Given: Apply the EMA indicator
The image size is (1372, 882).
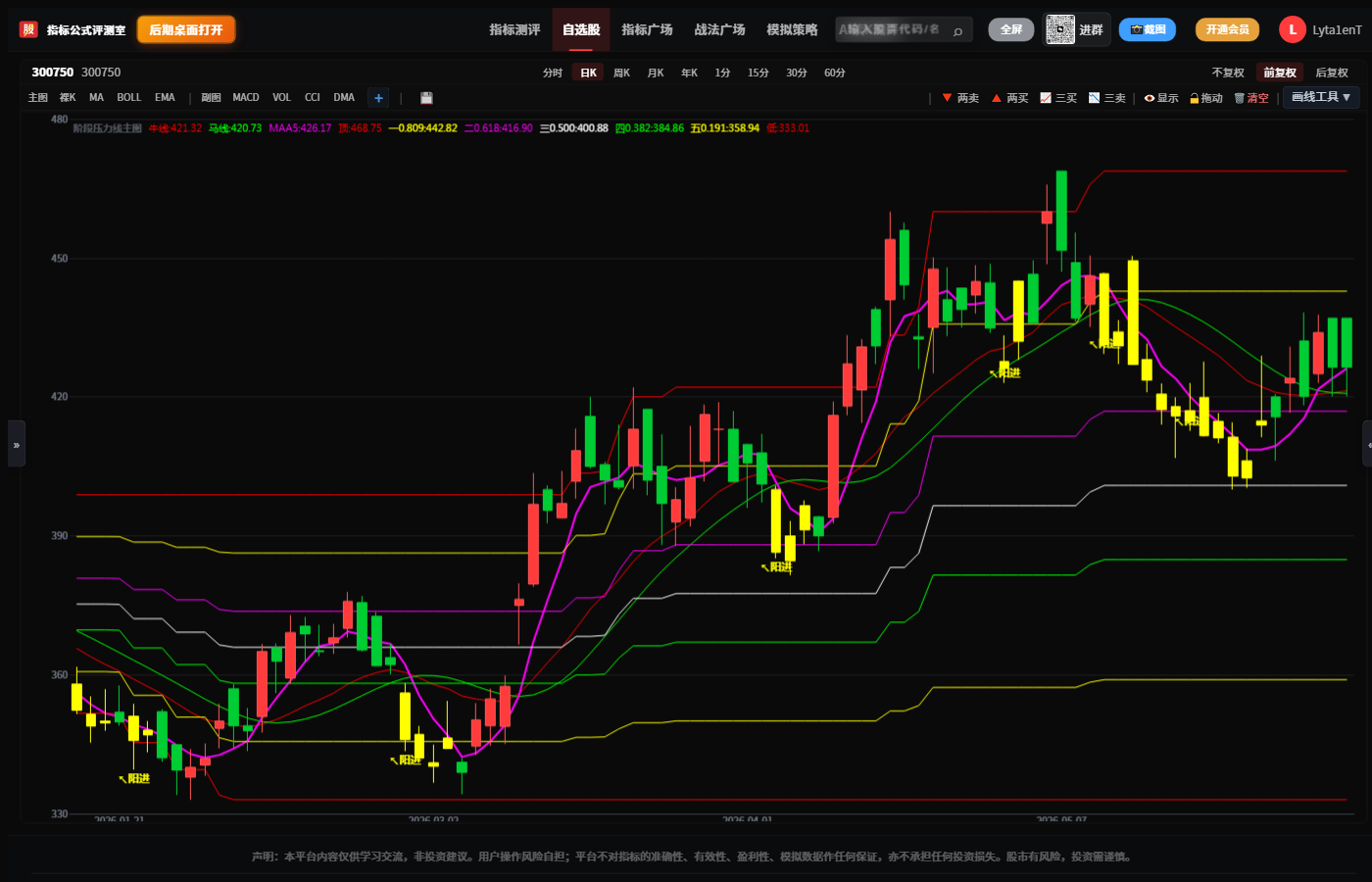Looking at the screenshot, I should [x=165, y=98].
